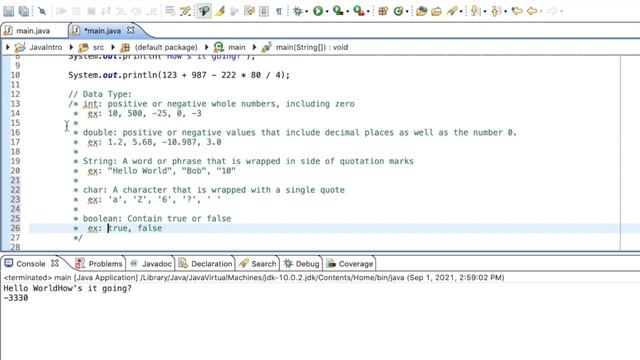The image size is (640, 360).
Task: Toggle Mark Occurrences highlighter
Action: click(220, 11)
